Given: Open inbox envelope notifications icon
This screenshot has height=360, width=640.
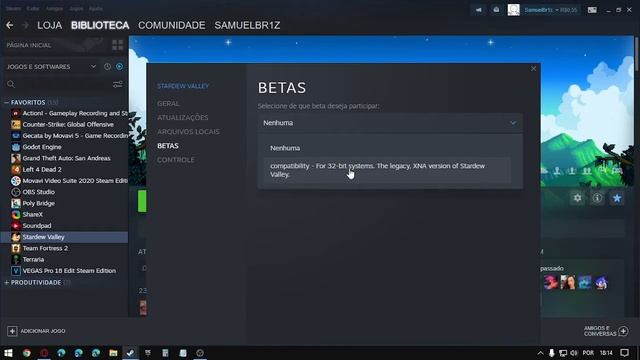Looking at the screenshot, I should [496, 10].
